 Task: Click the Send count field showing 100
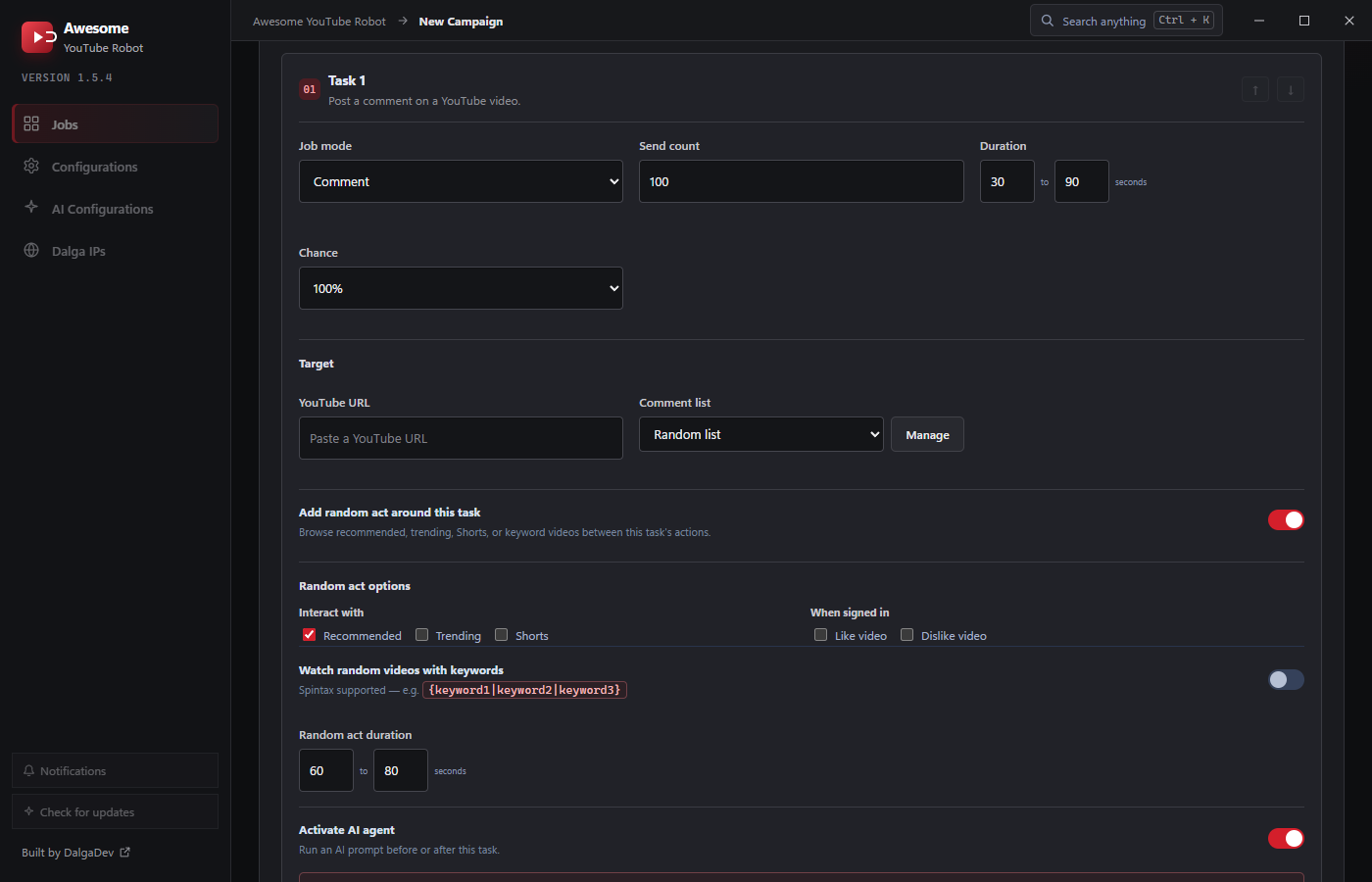pos(802,181)
